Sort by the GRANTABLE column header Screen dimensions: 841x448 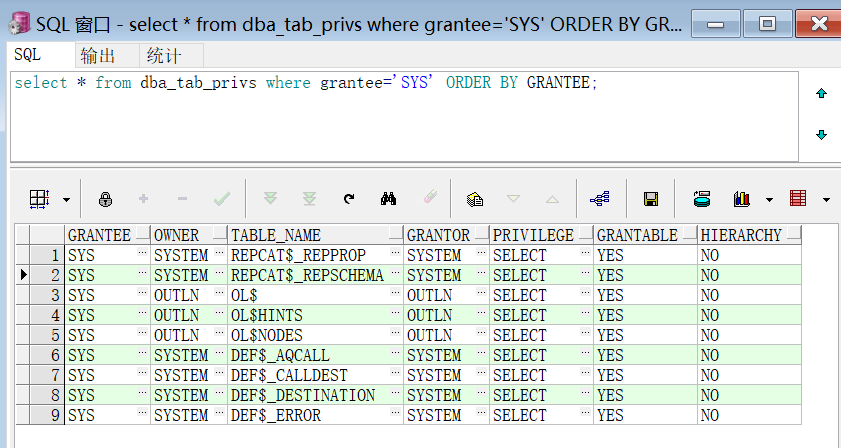coord(645,235)
